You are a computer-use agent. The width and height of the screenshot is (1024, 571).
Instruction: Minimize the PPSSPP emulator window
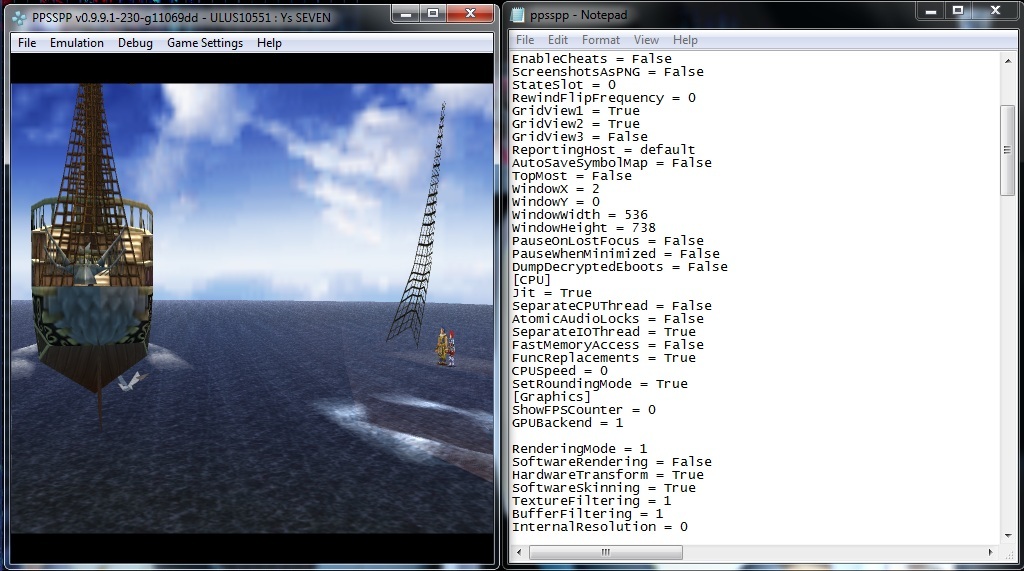(406, 14)
